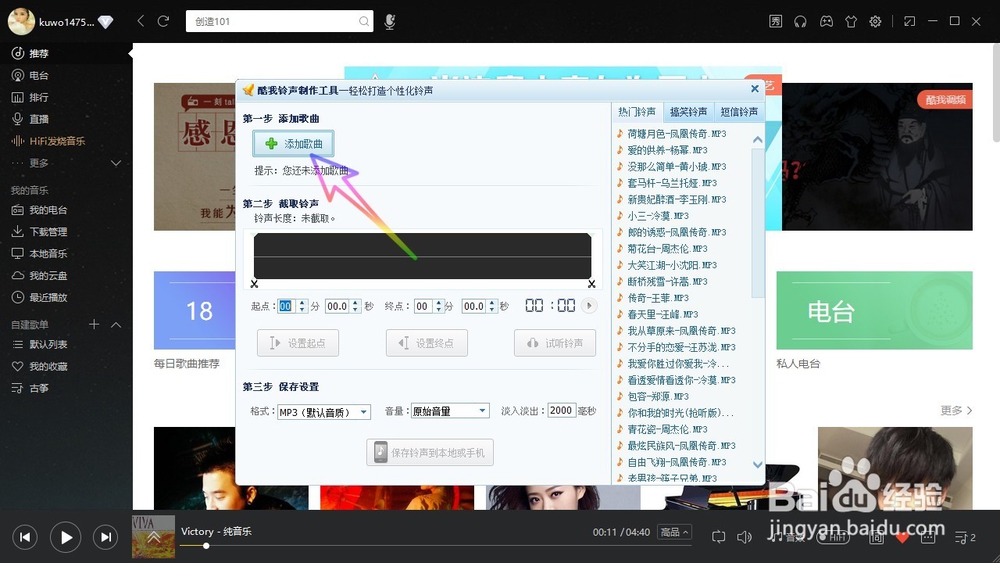The height and width of the screenshot is (563, 1000).
Task: Click the volume speaker icon
Action: click(744, 537)
